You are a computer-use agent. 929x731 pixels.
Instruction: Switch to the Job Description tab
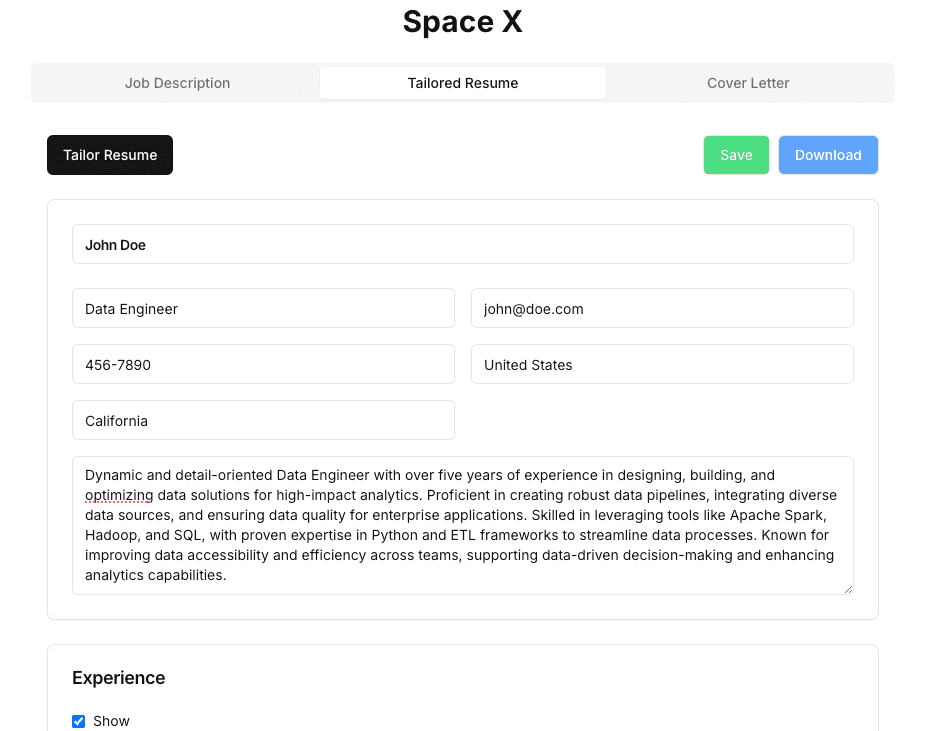tap(177, 83)
